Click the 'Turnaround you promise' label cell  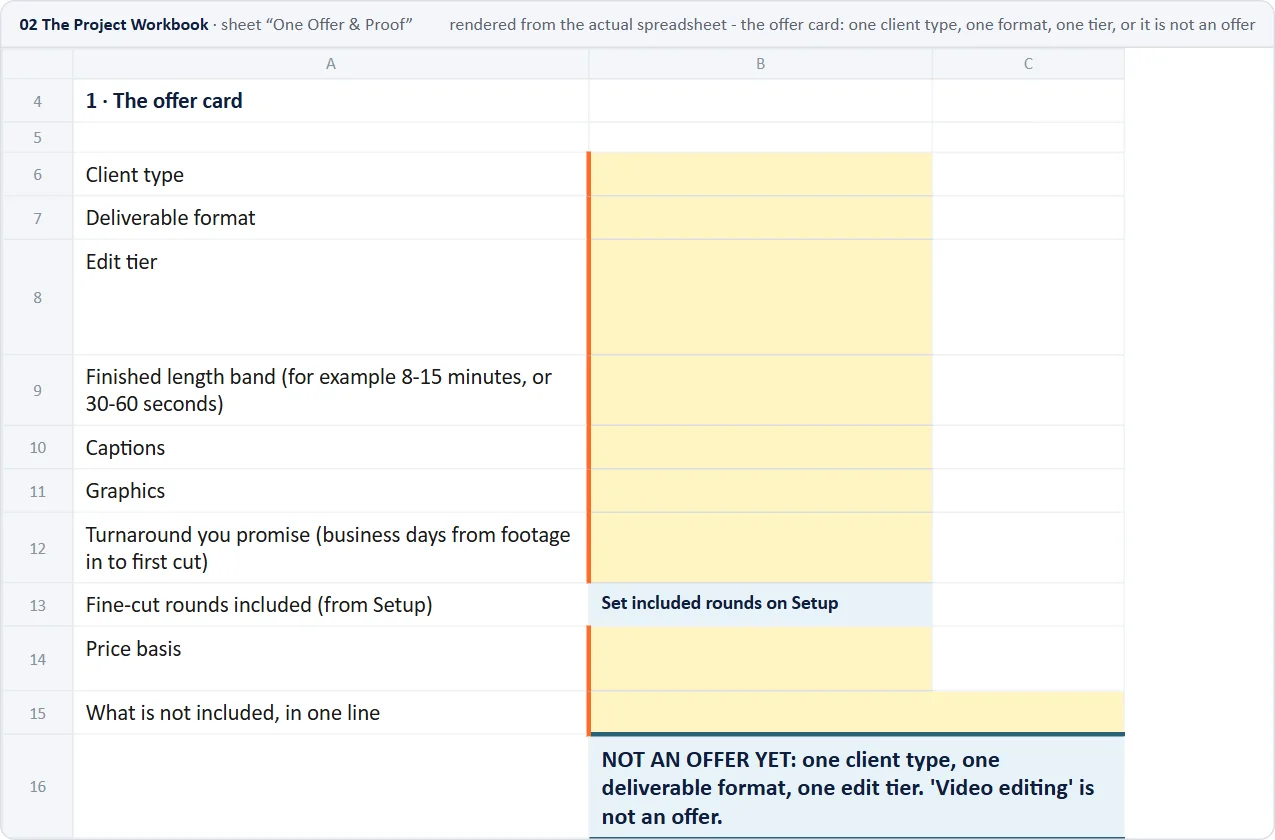pos(331,548)
